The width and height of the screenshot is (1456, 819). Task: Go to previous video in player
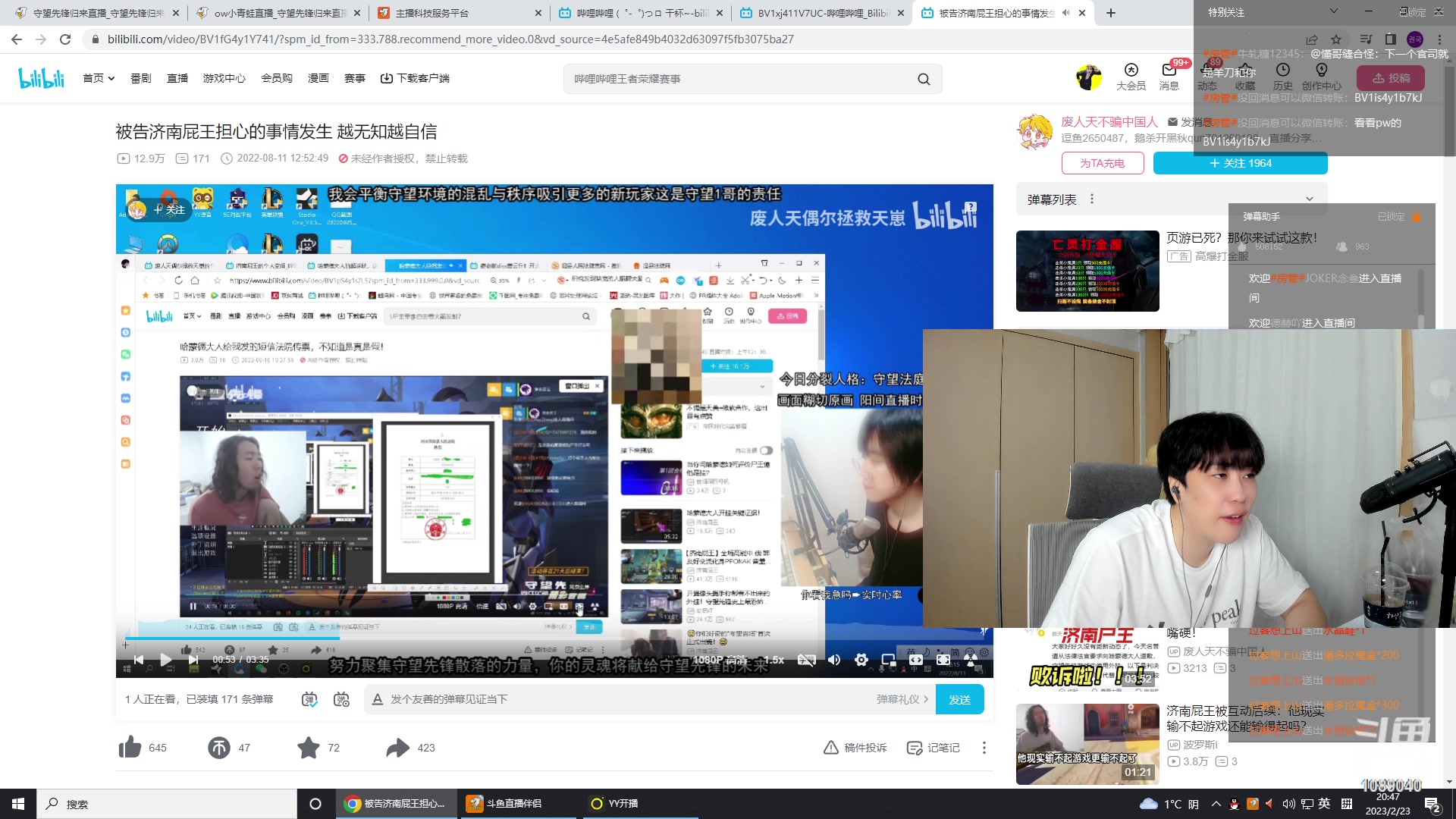coord(139,660)
